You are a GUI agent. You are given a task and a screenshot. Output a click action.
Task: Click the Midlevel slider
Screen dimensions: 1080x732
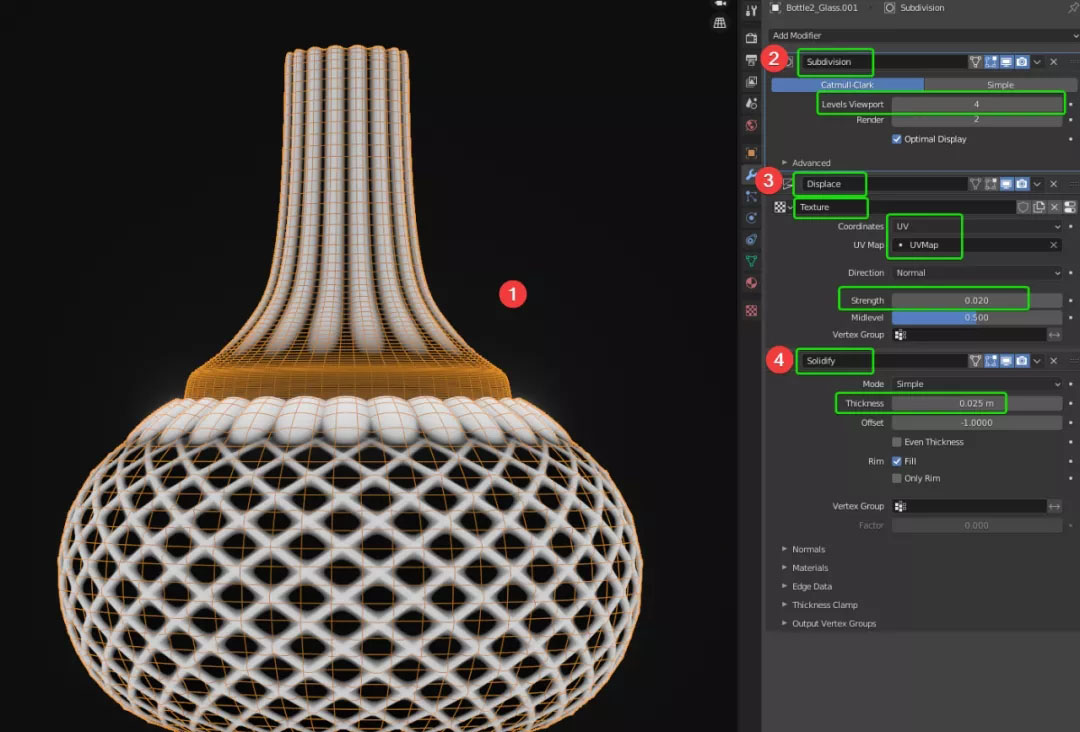click(x=977, y=317)
